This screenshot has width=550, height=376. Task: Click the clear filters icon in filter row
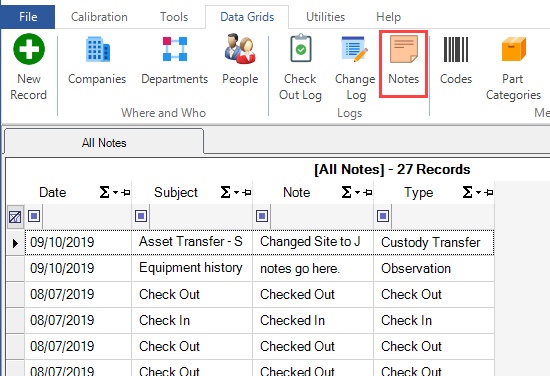(15, 217)
